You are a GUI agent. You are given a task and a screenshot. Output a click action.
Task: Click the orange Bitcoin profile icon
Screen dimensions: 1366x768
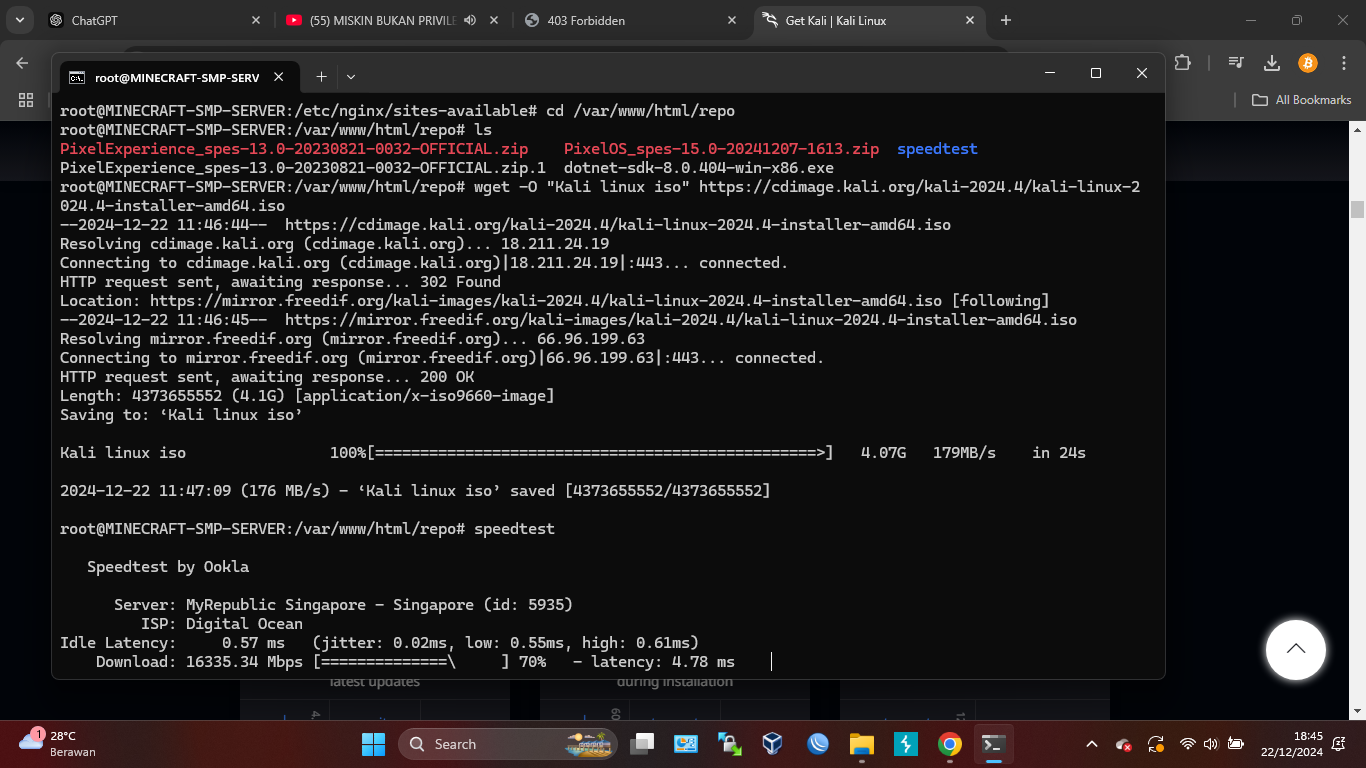[x=1308, y=63]
